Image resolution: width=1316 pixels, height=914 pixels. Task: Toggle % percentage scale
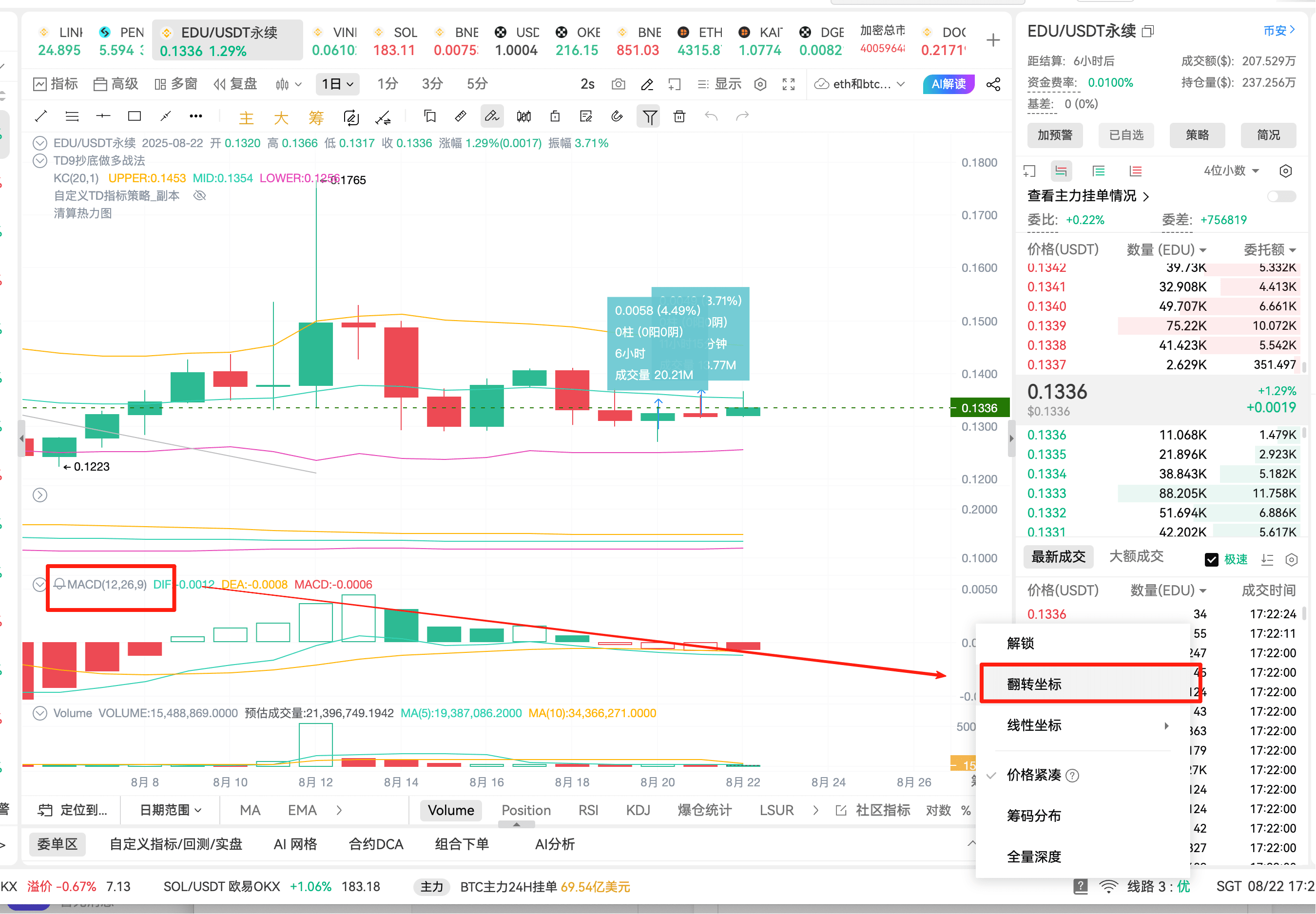966,810
